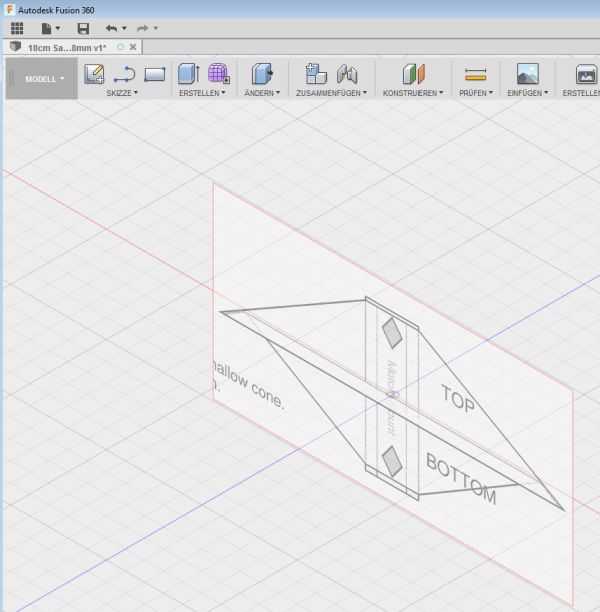The image size is (600, 612).
Task: Select the Extrude tool icon
Action: coord(189,74)
